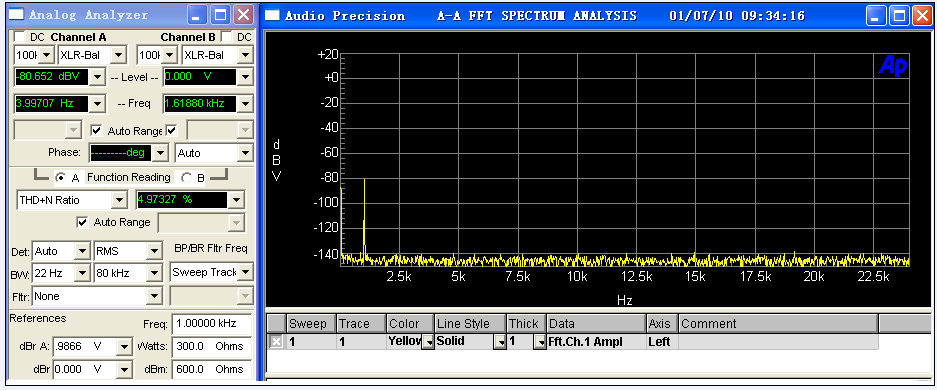
Task: Click the Thick column header
Action: point(526,324)
